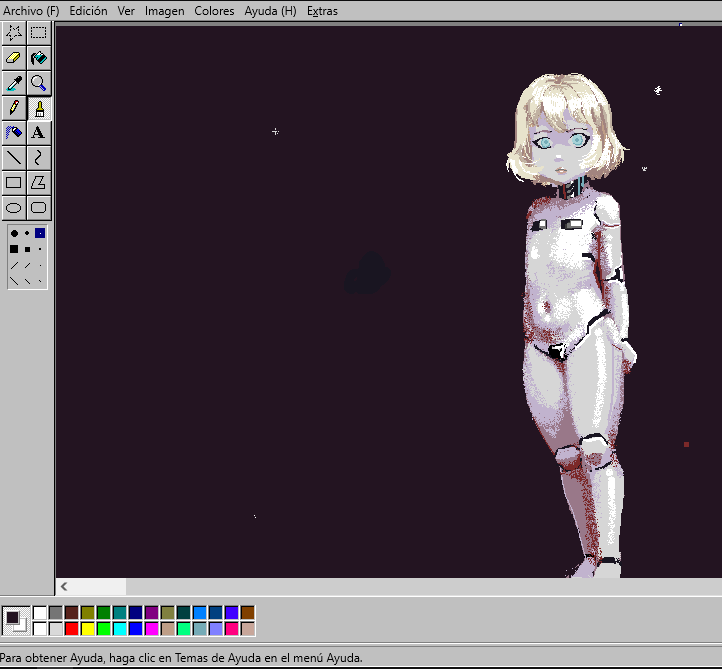
Task: Open the Edición menu
Action: point(88,11)
